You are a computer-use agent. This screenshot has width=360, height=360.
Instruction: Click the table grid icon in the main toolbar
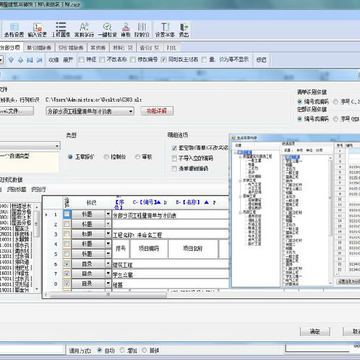click(x=14, y=27)
